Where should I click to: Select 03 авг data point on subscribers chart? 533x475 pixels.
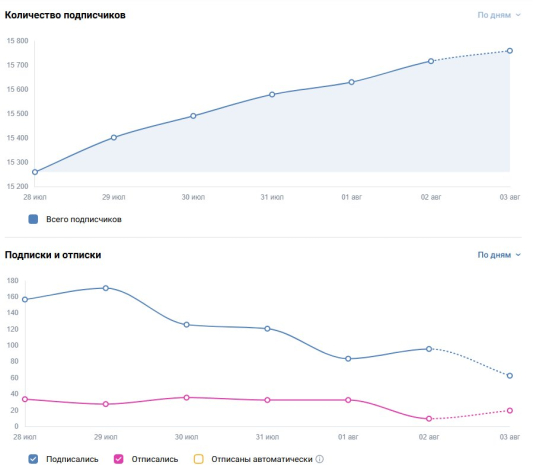[x=510, y=51]
